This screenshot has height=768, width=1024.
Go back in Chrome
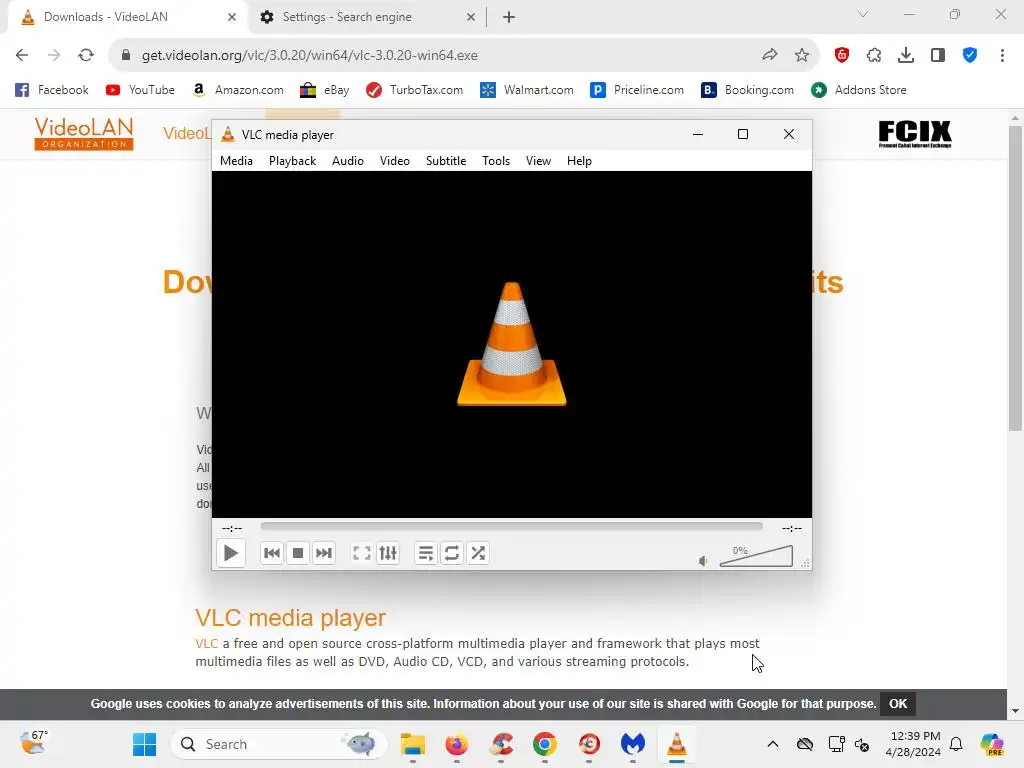pyautogui.click(x=22, y=56)
